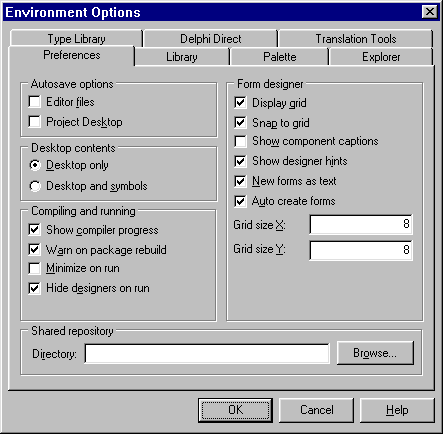Toggle Display grid checkbox
The width and height of the screenshot is (443, 434).
240,103
